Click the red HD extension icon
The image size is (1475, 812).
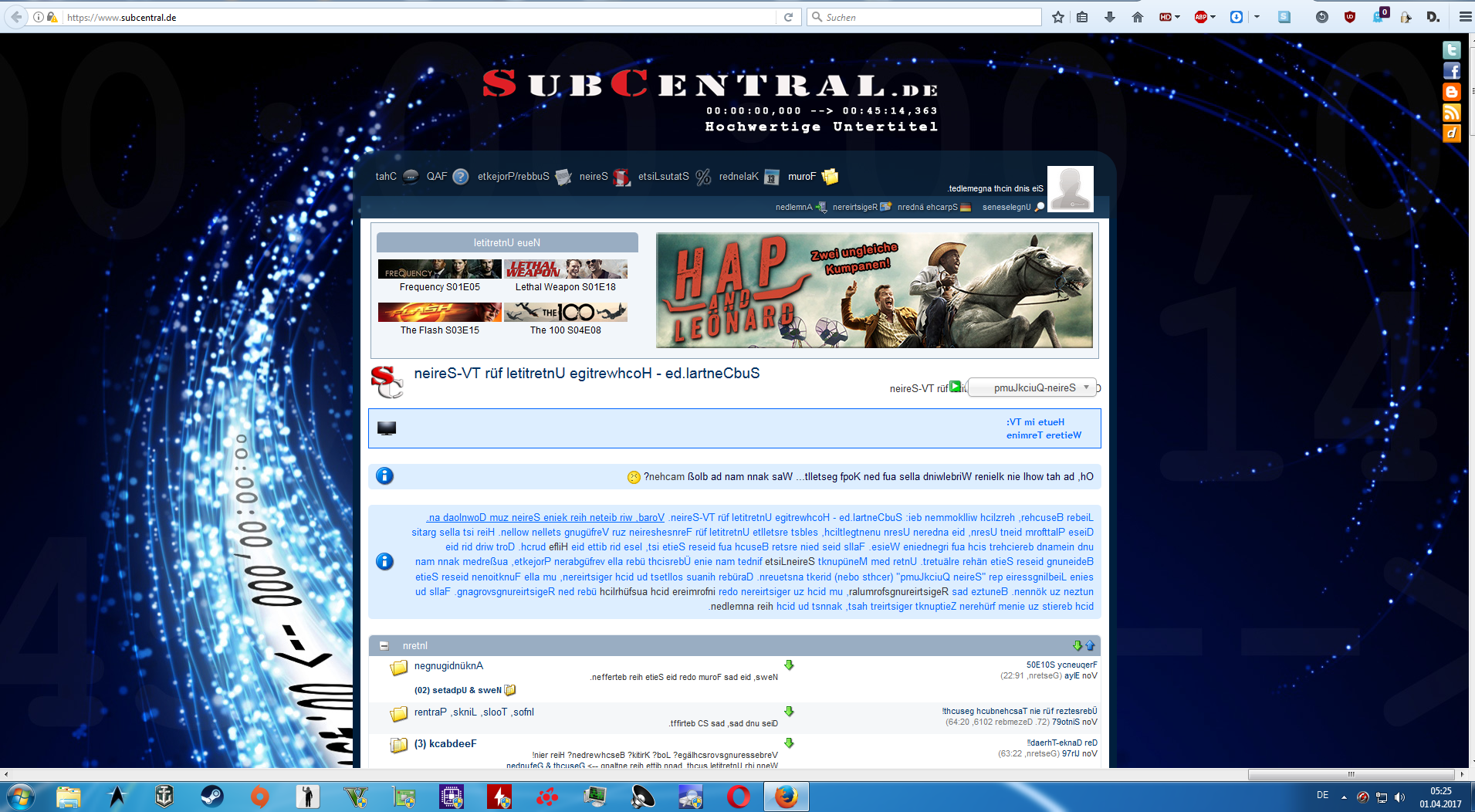1165,17
